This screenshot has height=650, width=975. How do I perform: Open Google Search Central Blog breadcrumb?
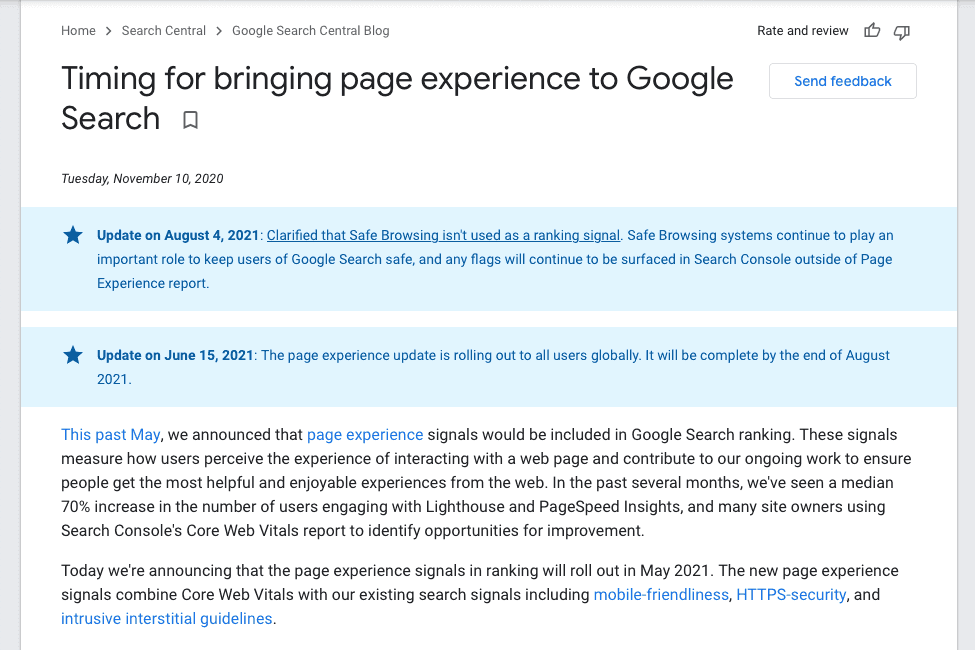pos(310,31)
